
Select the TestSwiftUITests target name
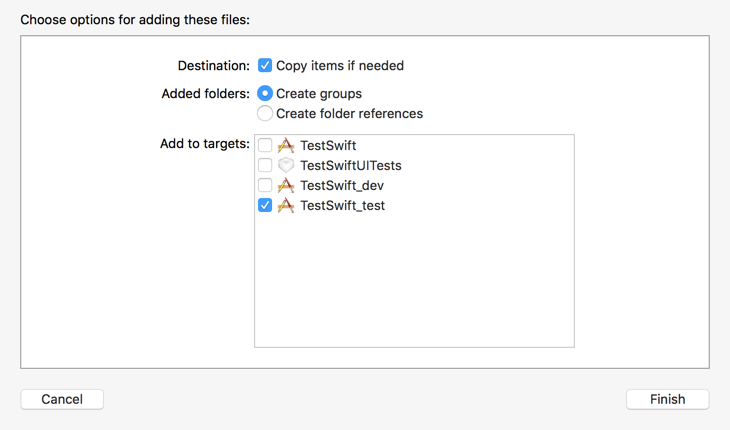(x=351, y=166)
